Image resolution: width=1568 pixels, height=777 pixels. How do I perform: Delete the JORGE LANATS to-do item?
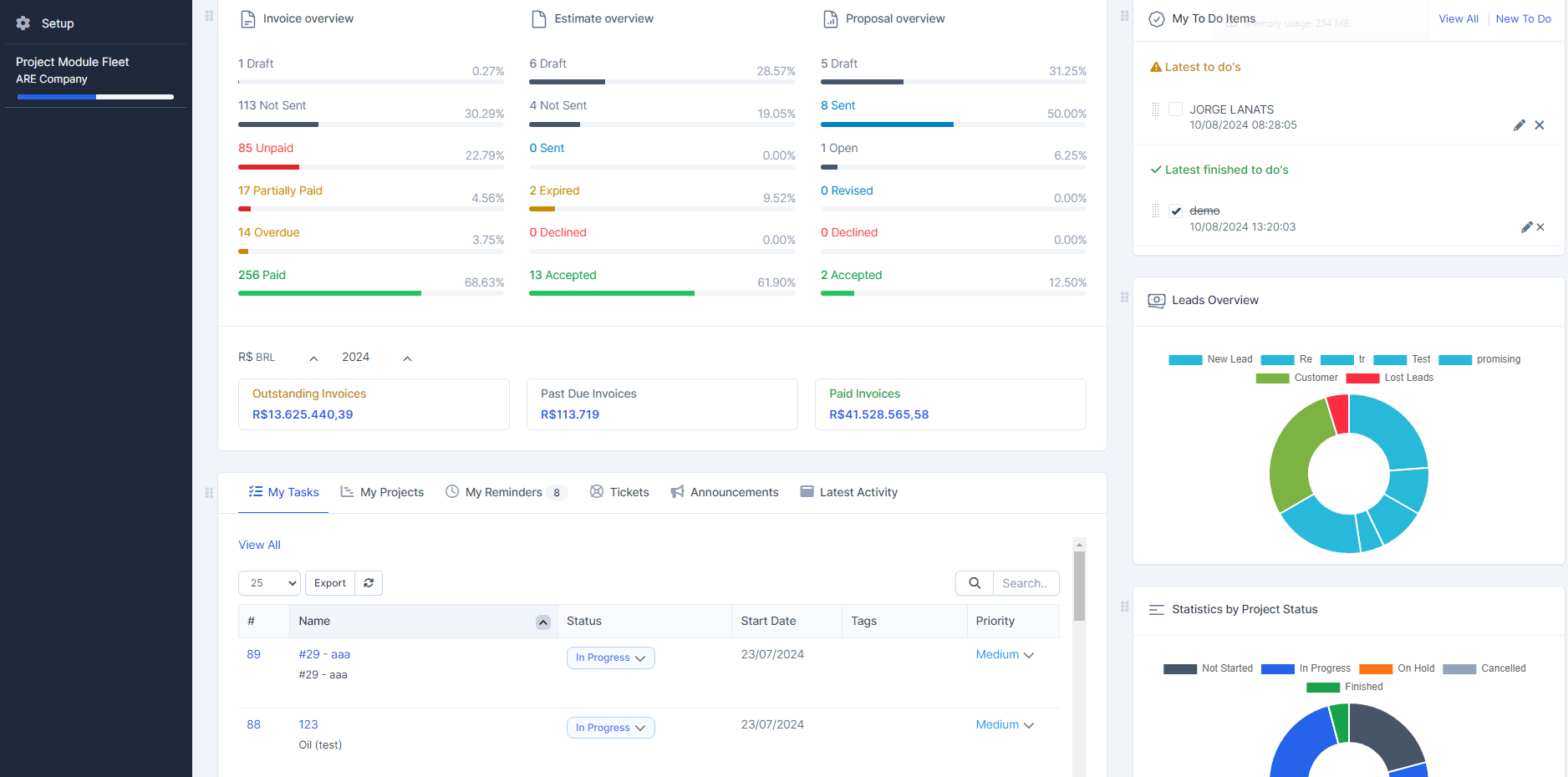click(x=1540, y=125)
